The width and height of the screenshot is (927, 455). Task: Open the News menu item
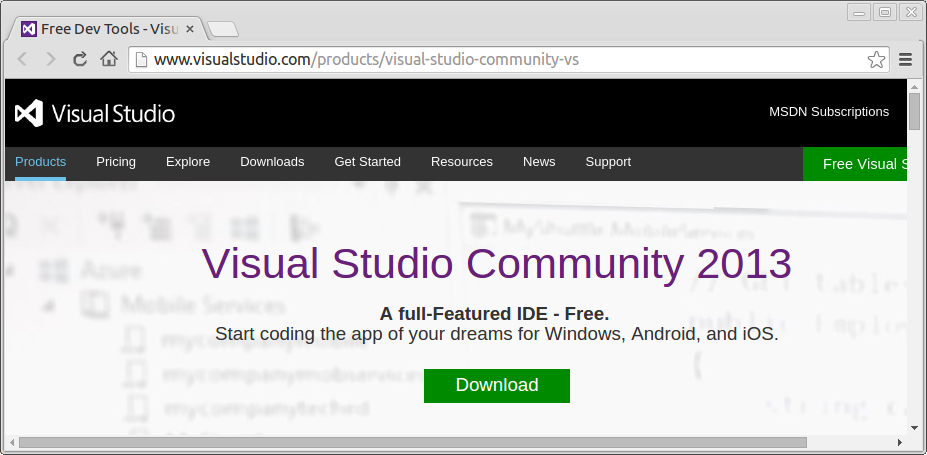539,162
